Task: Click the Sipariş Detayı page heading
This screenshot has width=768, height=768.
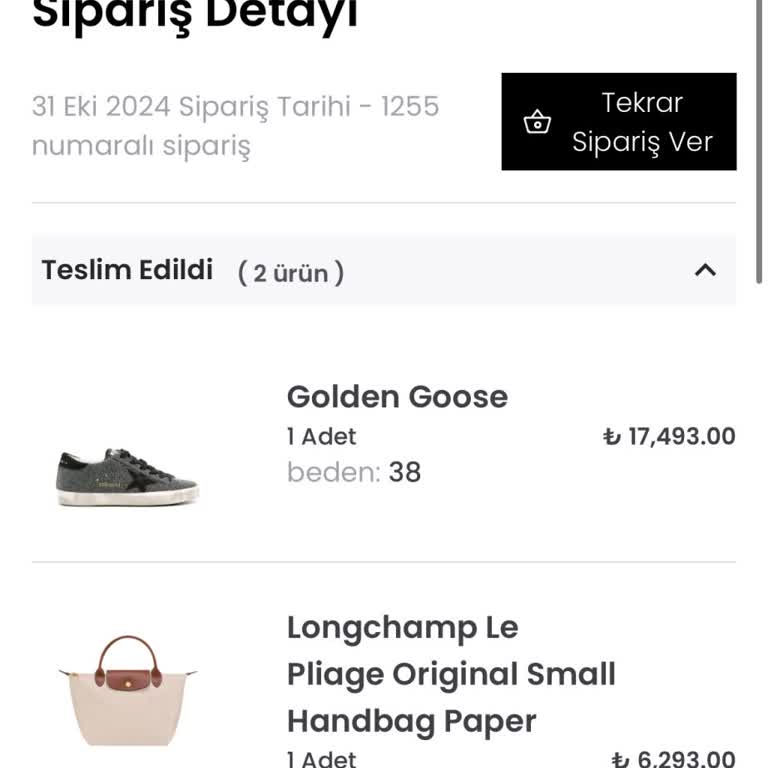Action: [x=195, y=15]
